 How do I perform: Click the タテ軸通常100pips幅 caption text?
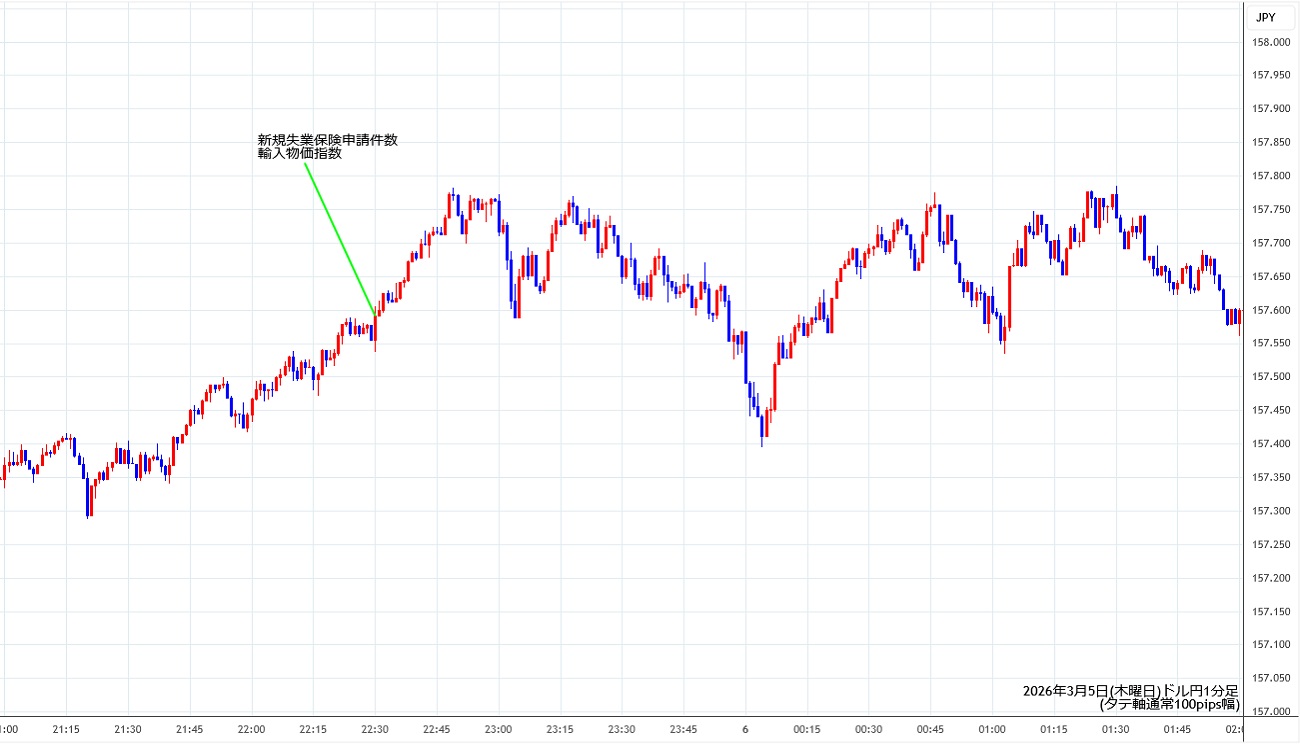(x=1168, y=704)
